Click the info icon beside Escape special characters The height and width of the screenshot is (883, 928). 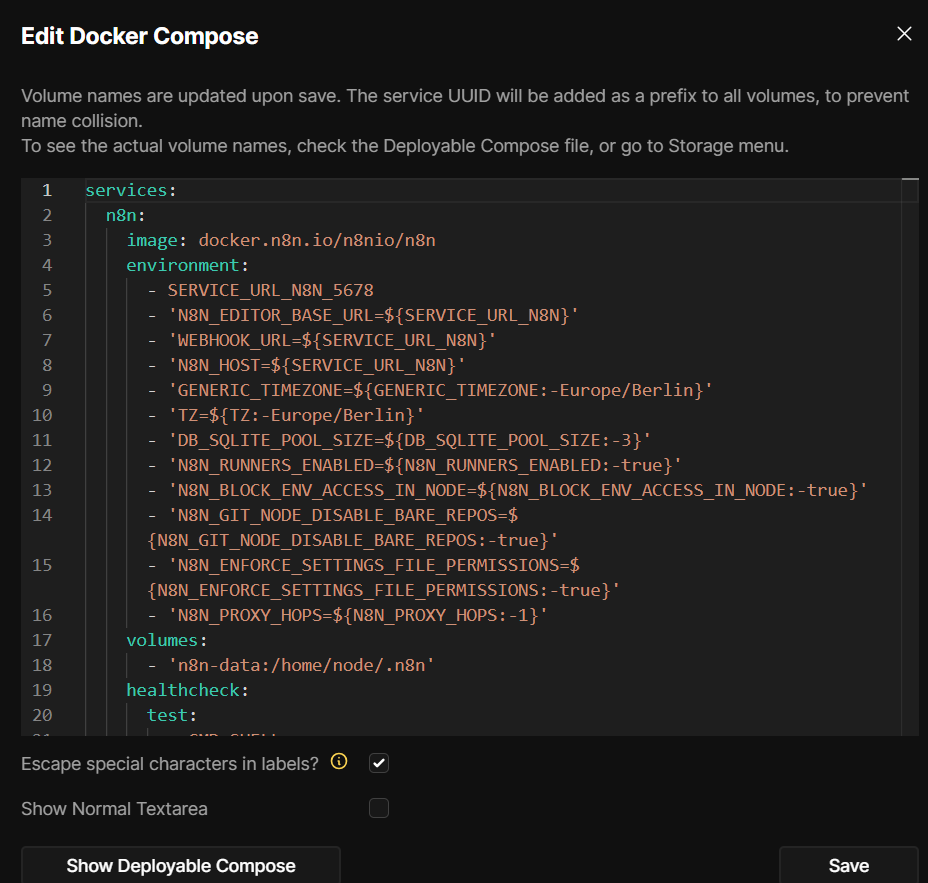(339, 763)
